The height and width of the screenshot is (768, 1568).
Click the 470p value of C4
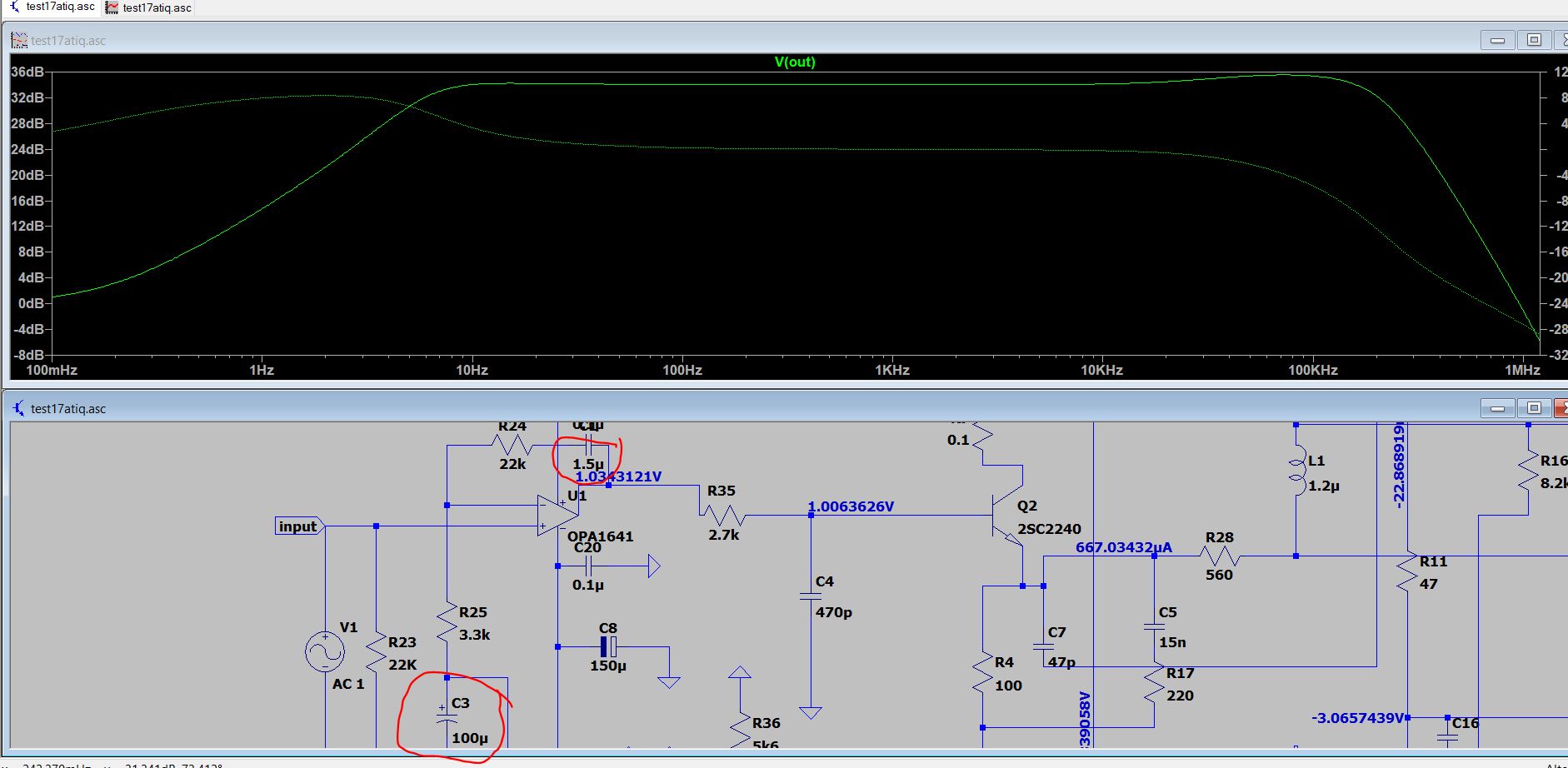[834, 612]
